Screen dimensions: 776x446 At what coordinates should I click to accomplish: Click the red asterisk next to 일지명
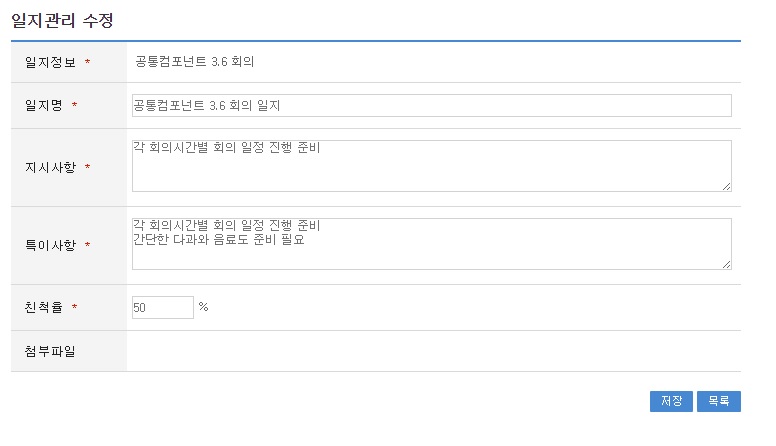75,106
